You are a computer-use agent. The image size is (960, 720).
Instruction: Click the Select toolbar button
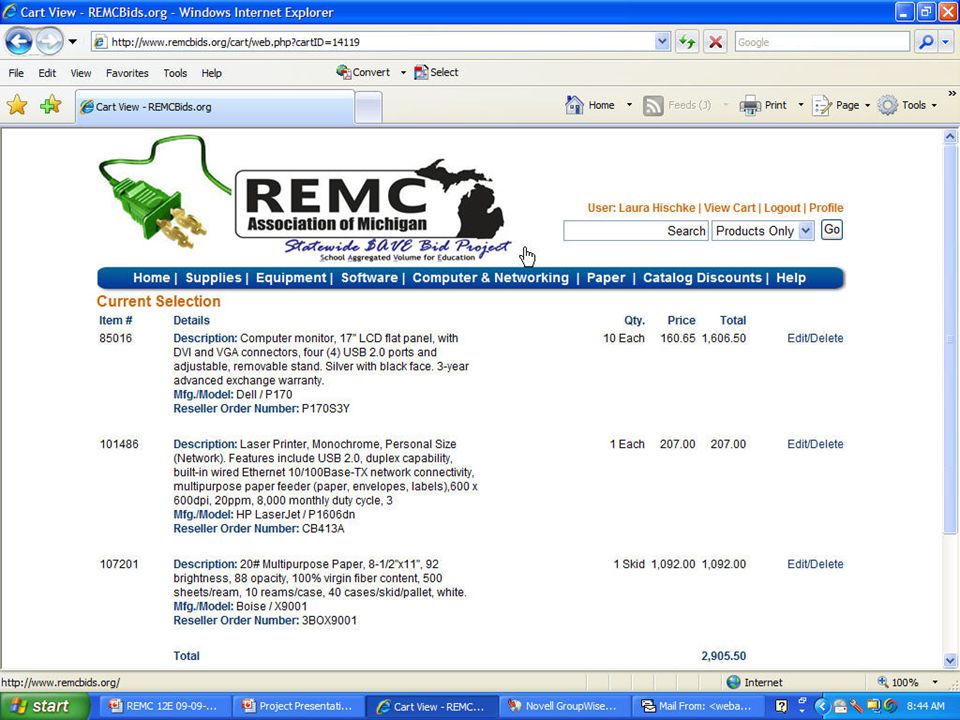pyautogui.click(x=436, y=72)
